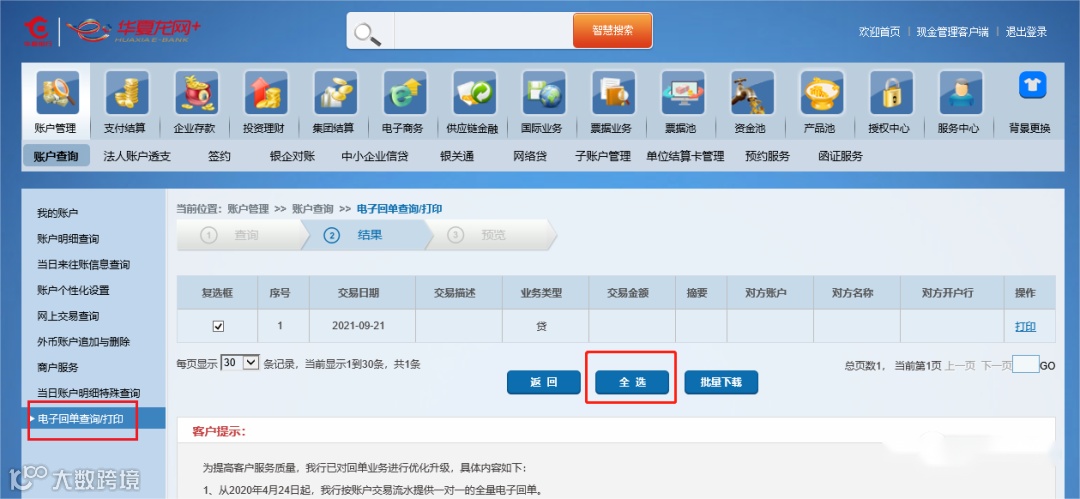This screenshot has height=499, width=1080.
Task: Uncheck the checkbox for record 1
Action: [x=218, y=327]
